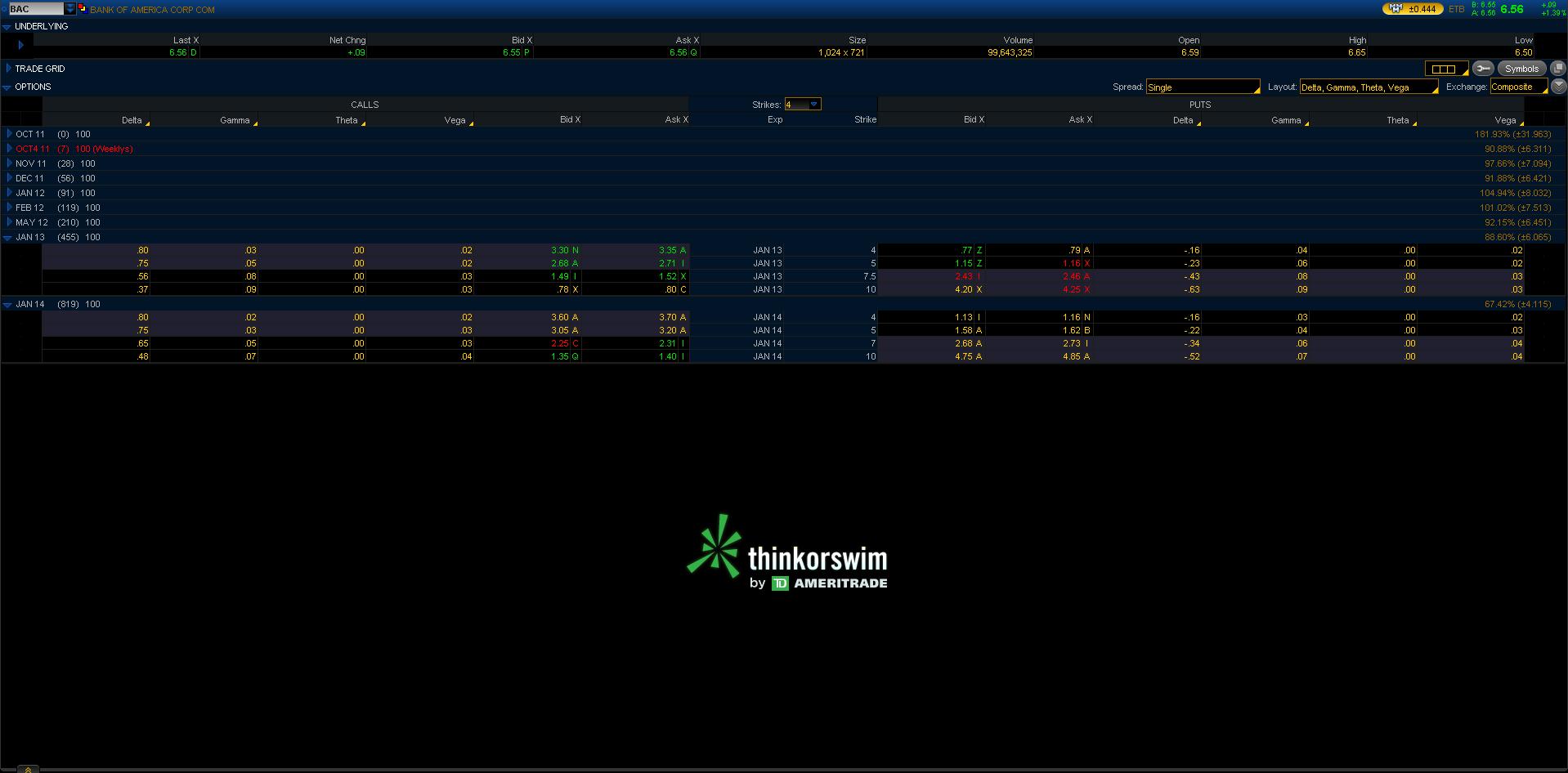The width and height of the screenshot is (1568, 773).
Task: Click JAN 13 strike 7.5 call ask 1.52
Action: coord(668,277)
